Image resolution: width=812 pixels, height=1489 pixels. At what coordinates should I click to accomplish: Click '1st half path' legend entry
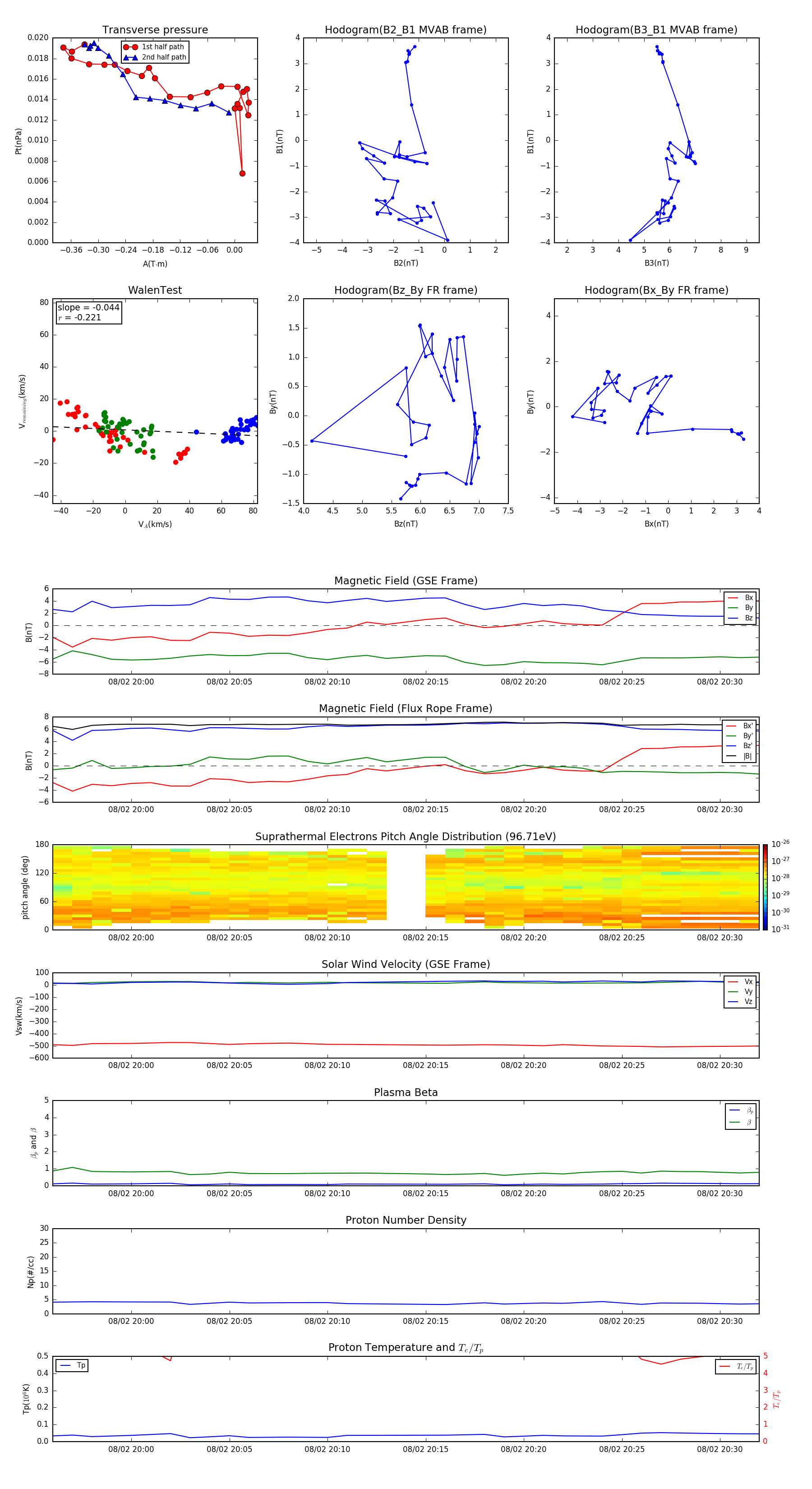tap(154, 47)
